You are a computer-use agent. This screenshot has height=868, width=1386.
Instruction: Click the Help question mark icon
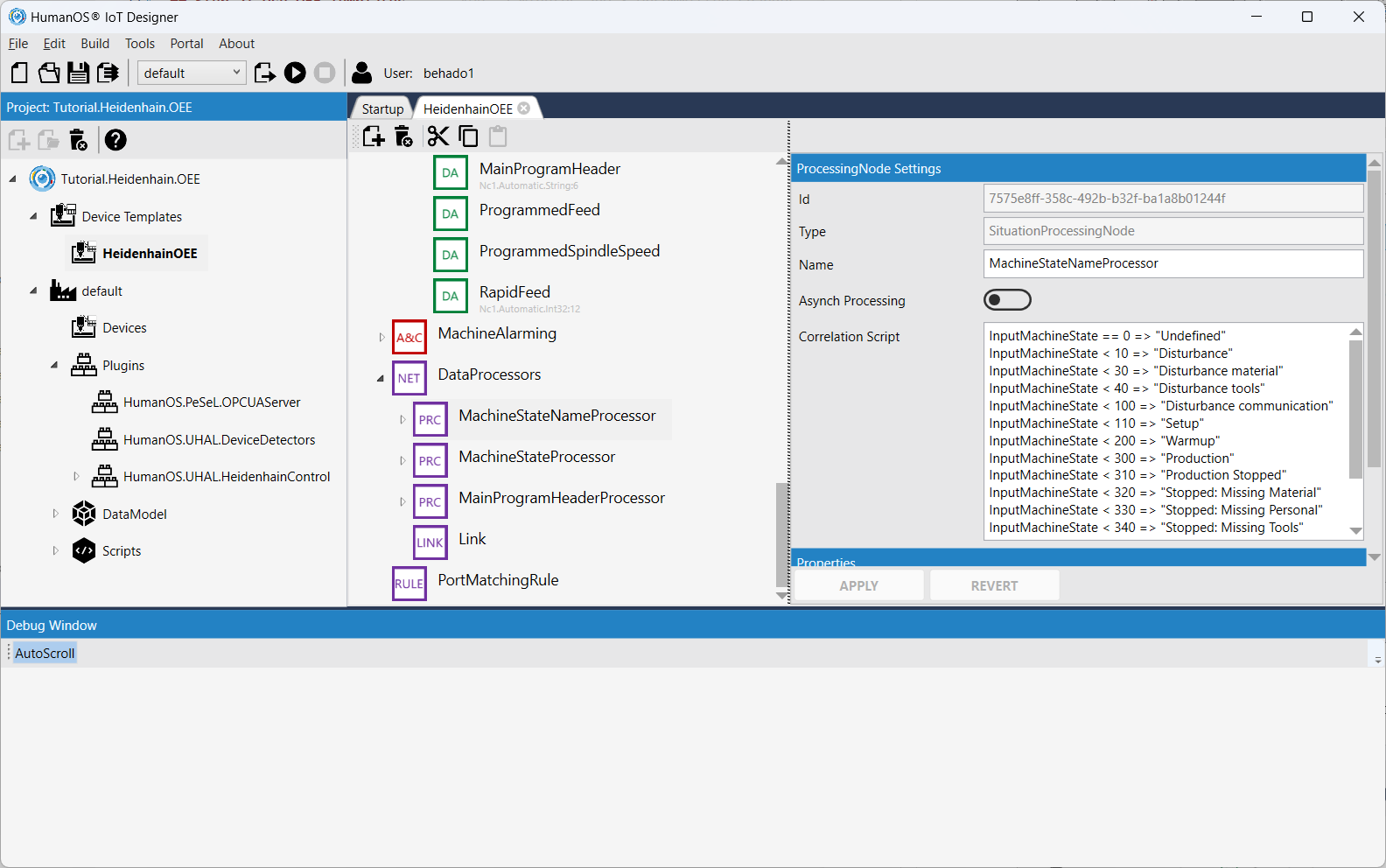tap(115, 140)
